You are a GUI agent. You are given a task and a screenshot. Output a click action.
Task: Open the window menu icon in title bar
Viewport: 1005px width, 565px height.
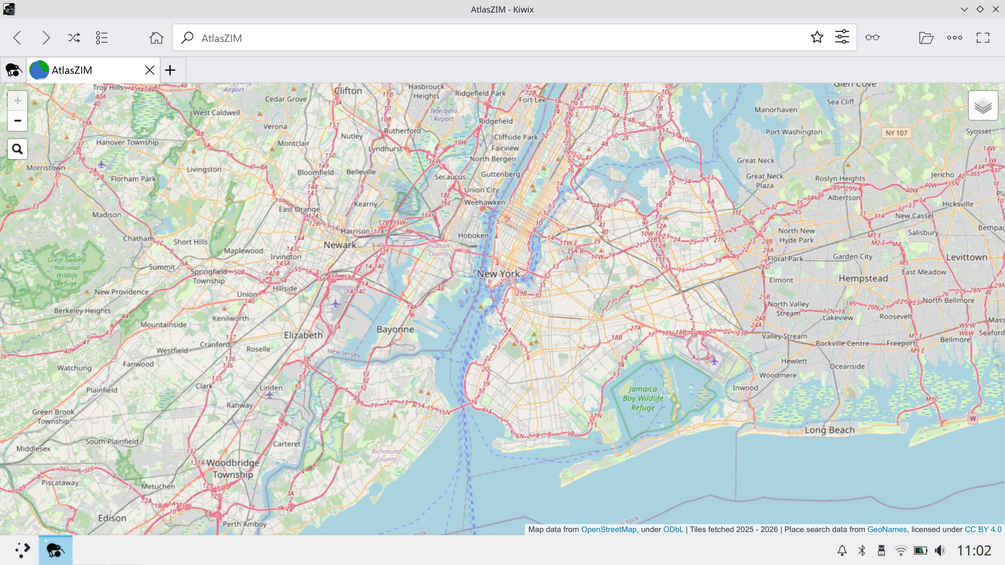(x=9, y=9)
